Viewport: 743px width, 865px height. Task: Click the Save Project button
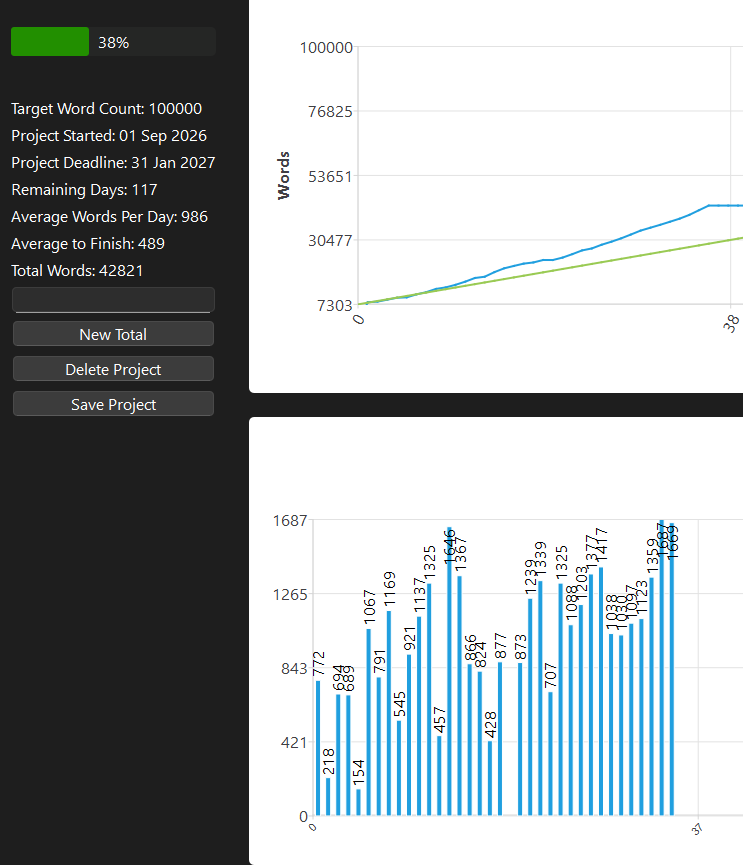(x=113, y=404)
